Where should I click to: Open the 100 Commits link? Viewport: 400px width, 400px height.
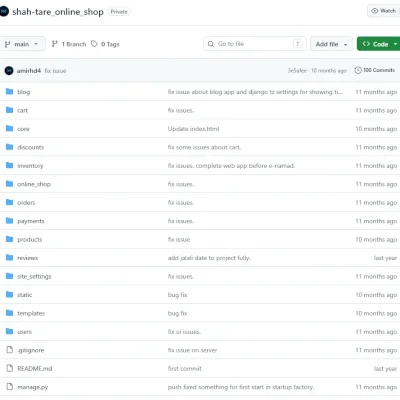click(375, 70)
